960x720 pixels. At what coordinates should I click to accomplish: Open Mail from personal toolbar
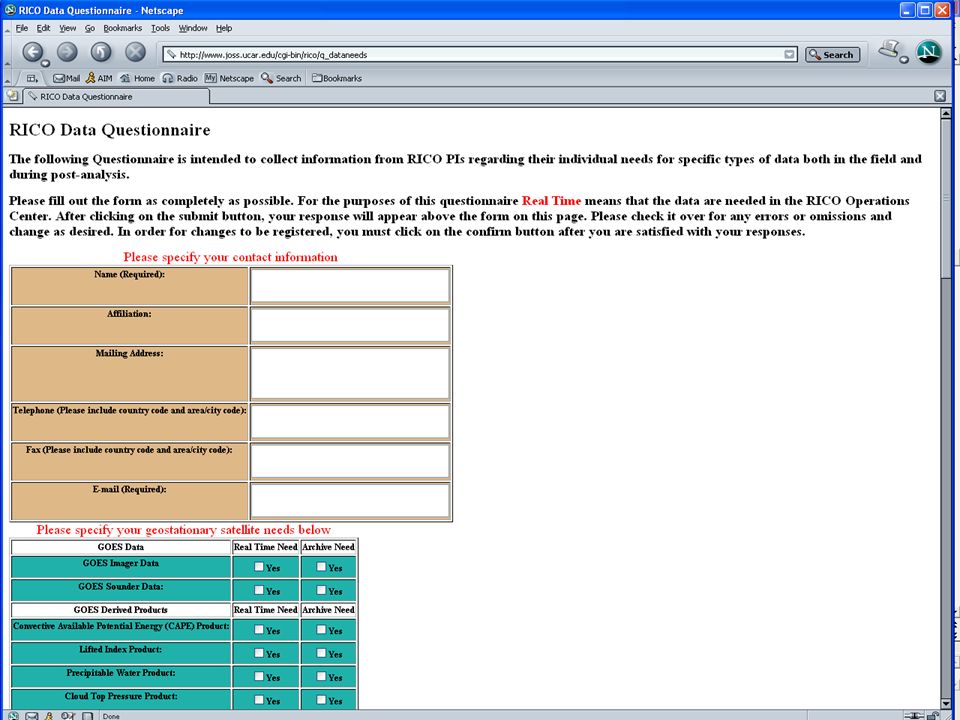pyautogui.click(x=67, y=78)
